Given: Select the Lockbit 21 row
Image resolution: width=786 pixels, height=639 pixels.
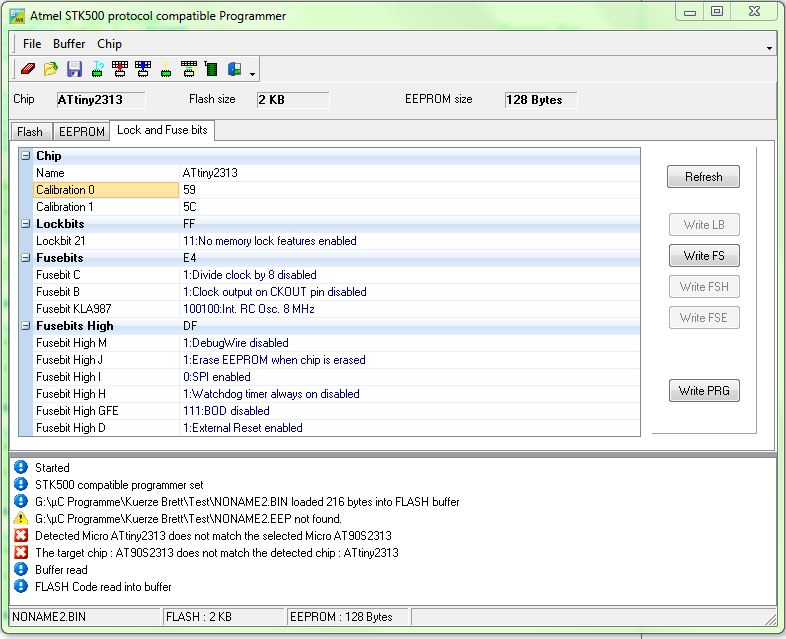Looking at the screenshot, I should tap(336, 241).
